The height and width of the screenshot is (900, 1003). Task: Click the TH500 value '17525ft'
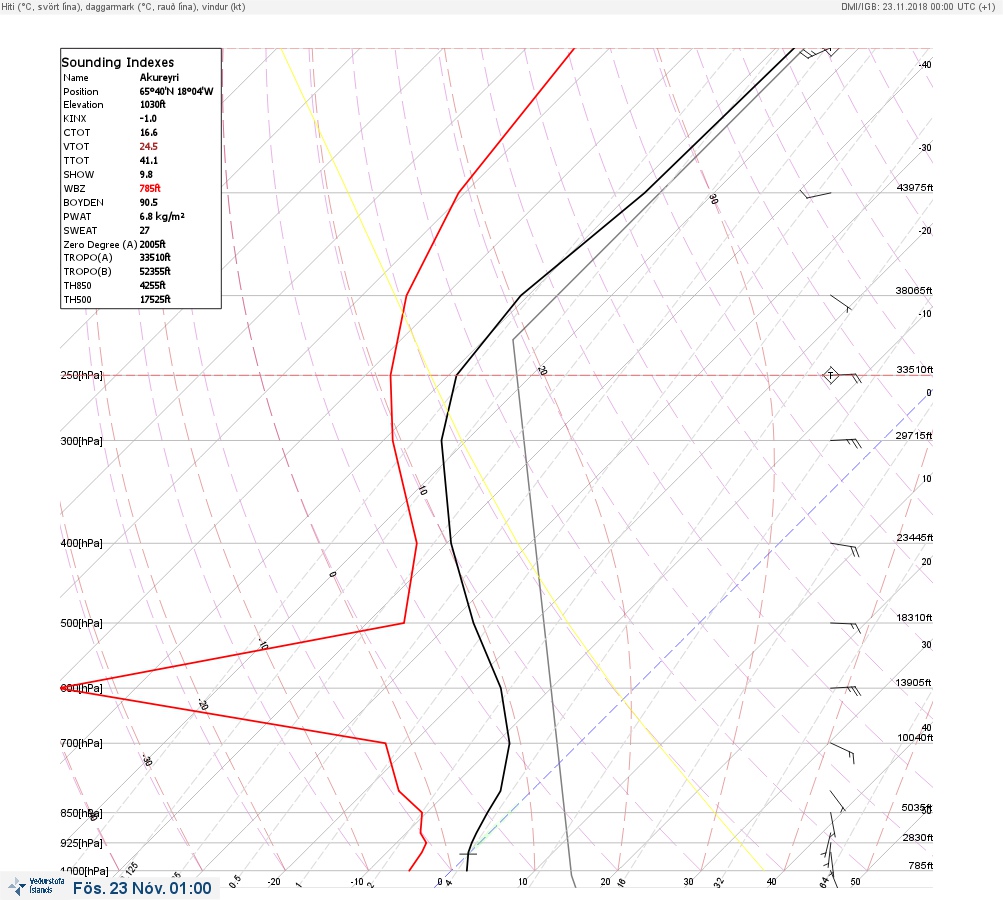pos(155,299)
